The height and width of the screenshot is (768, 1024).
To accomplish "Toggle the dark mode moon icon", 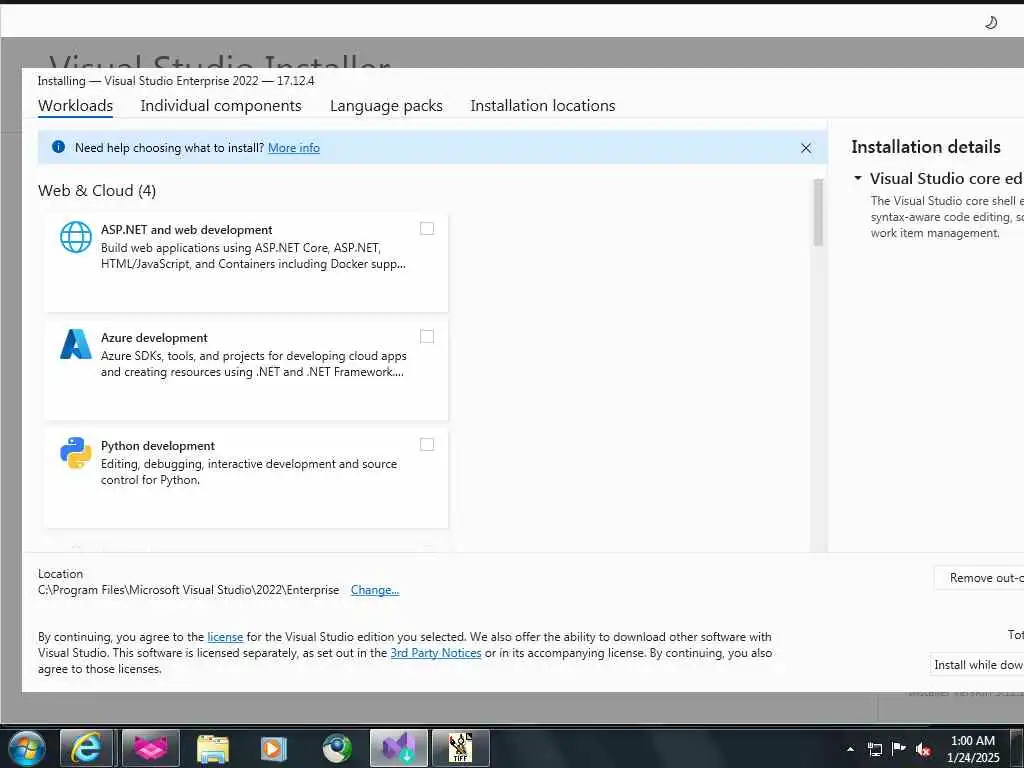I will [x=991, y=23].
